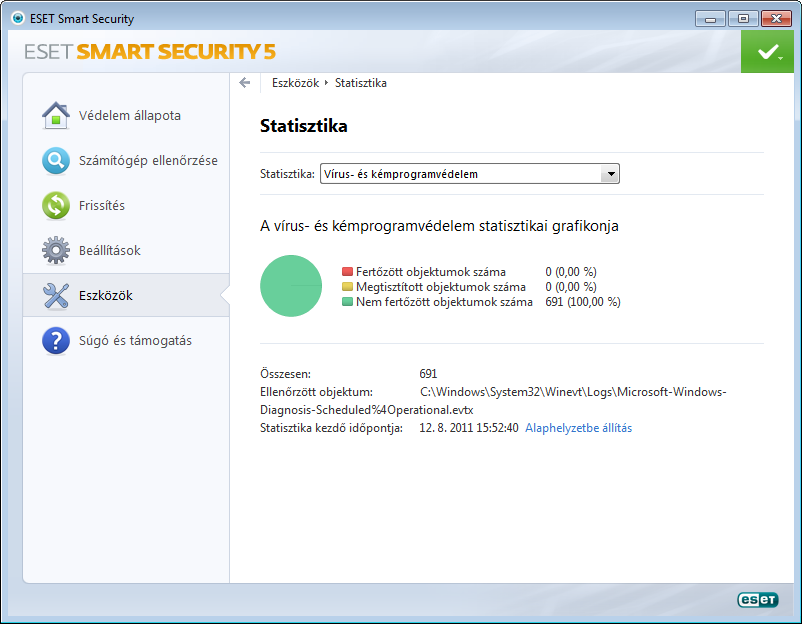Click the ESET logo at bottom right
The height and width of the screenshot is (624, 802).
coord(758,599)
